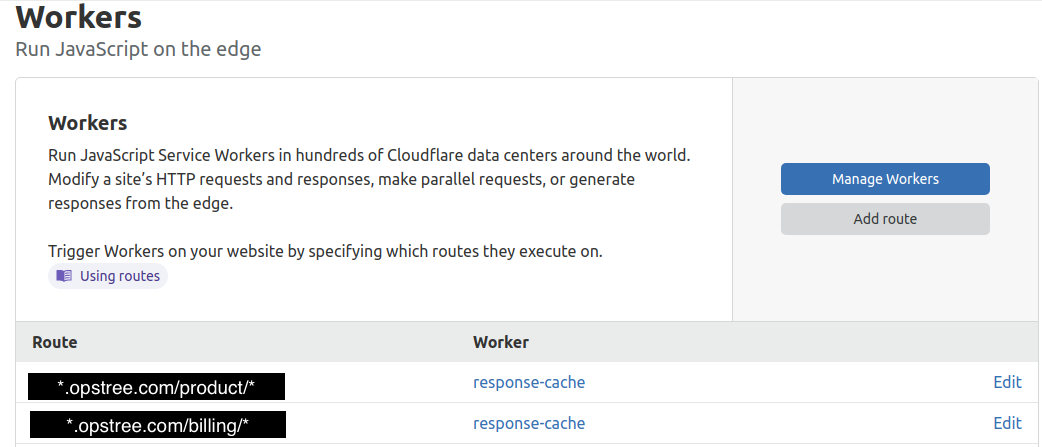This screenshot has width=1042, height=447.
Task: Click the Route column header
Action: tap(55, 342)
